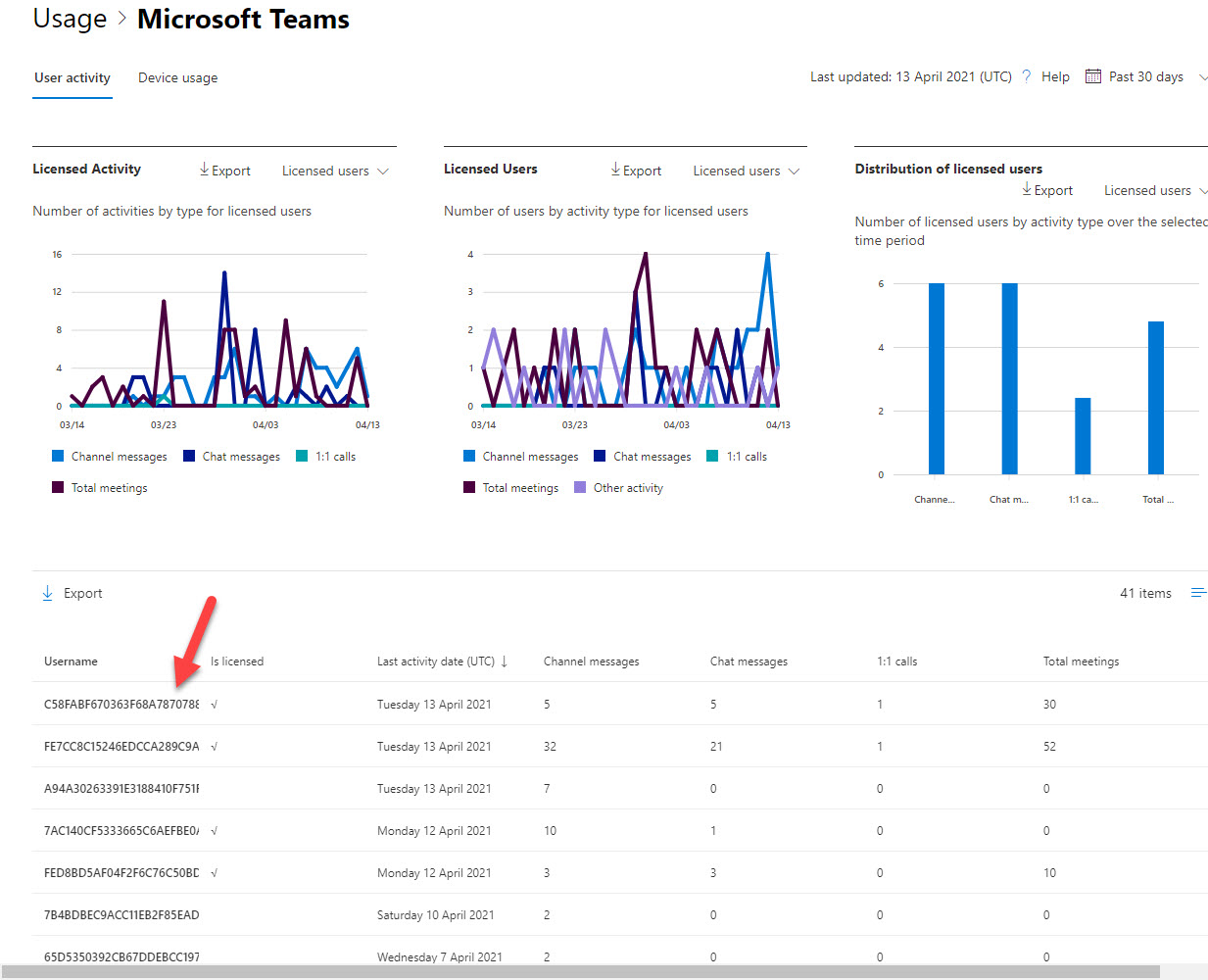
Task: Switch to the Device usage tab
Action: [x=178, y=77]
